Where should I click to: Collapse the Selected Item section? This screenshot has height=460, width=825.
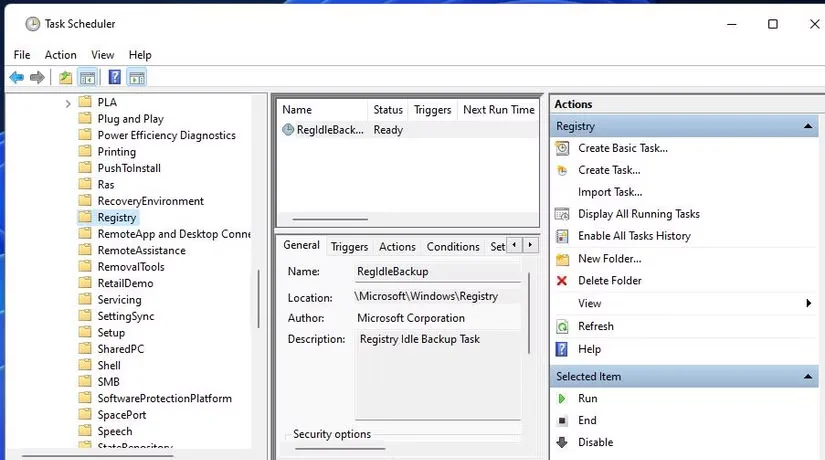(x=807, y=377)
